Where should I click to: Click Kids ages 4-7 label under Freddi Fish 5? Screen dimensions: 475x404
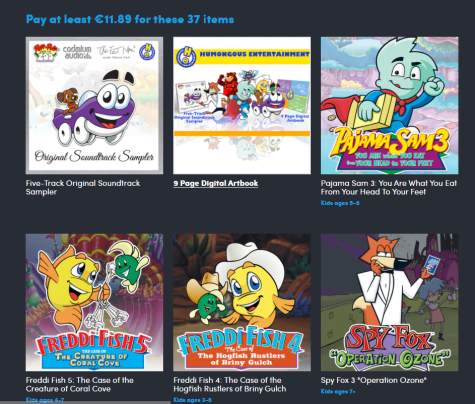tap(45, 400)
